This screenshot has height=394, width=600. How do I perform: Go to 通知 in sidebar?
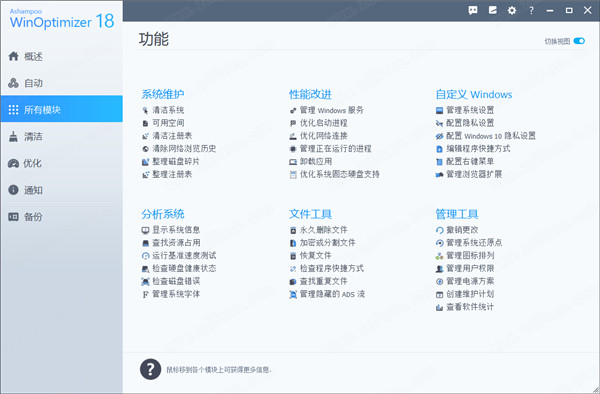click(61, 190)
